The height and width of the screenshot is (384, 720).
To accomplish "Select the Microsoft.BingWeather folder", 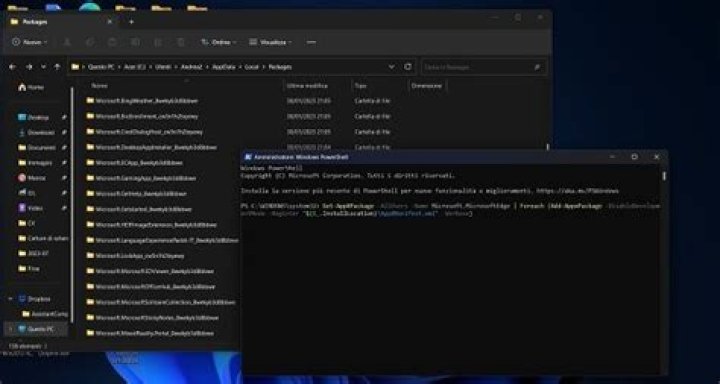I will [142, 101].
